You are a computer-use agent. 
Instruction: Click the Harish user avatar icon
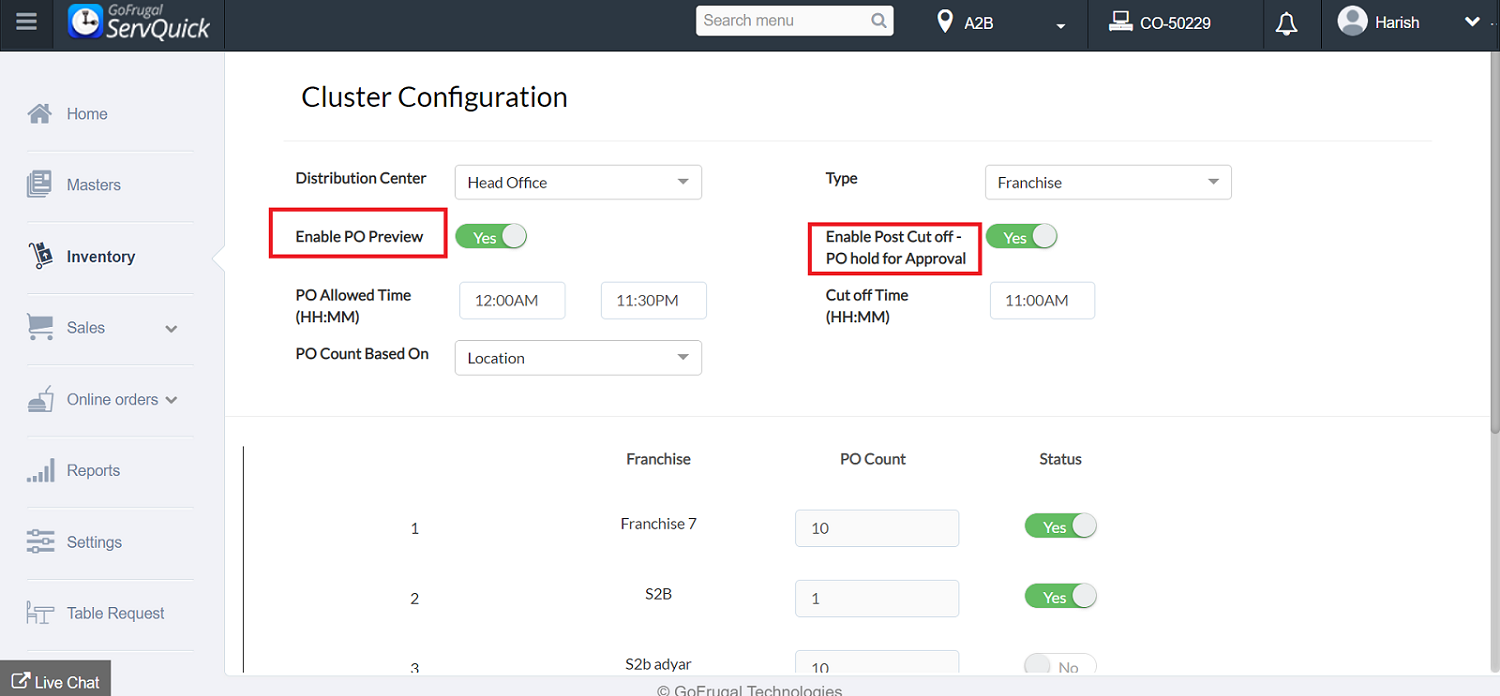point(1352,21)
